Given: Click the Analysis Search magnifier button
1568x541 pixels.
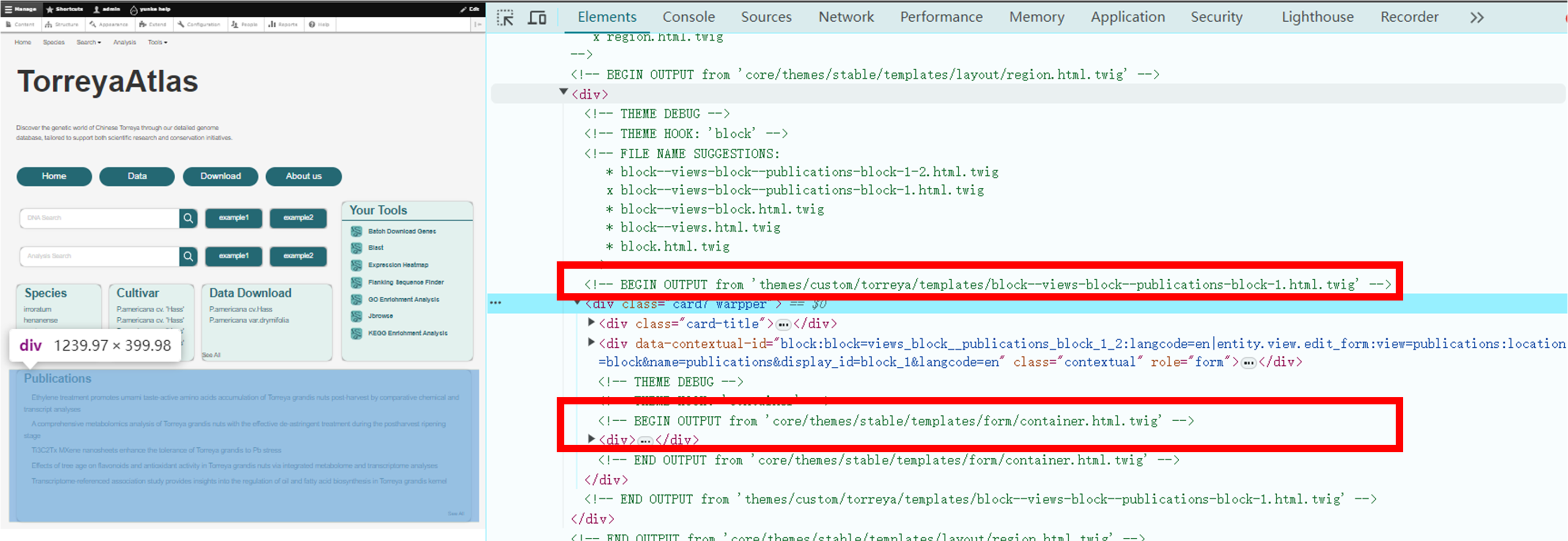Looking at the screenshot, I should click(x=188, y=256).
